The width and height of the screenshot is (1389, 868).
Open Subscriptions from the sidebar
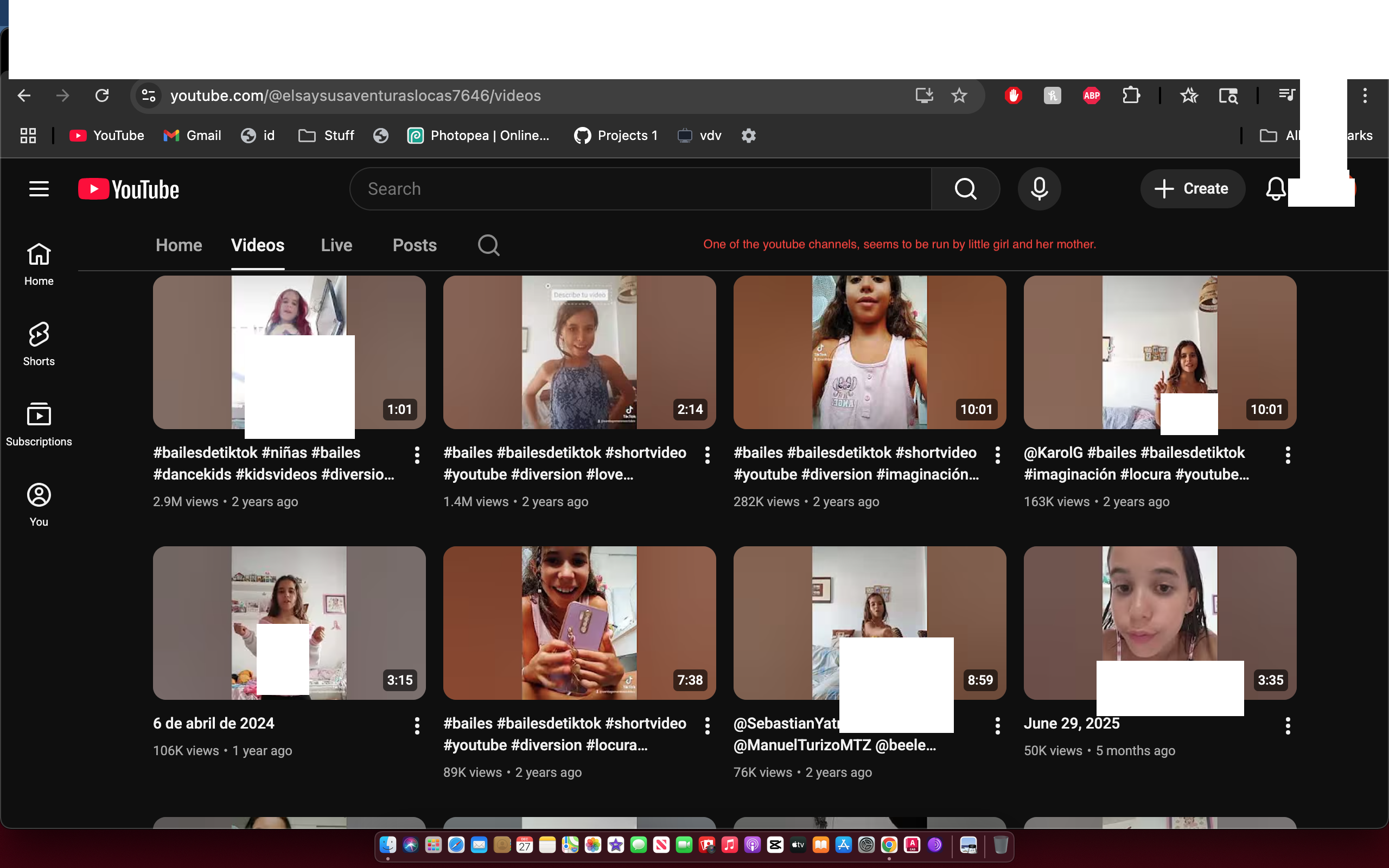39,424
